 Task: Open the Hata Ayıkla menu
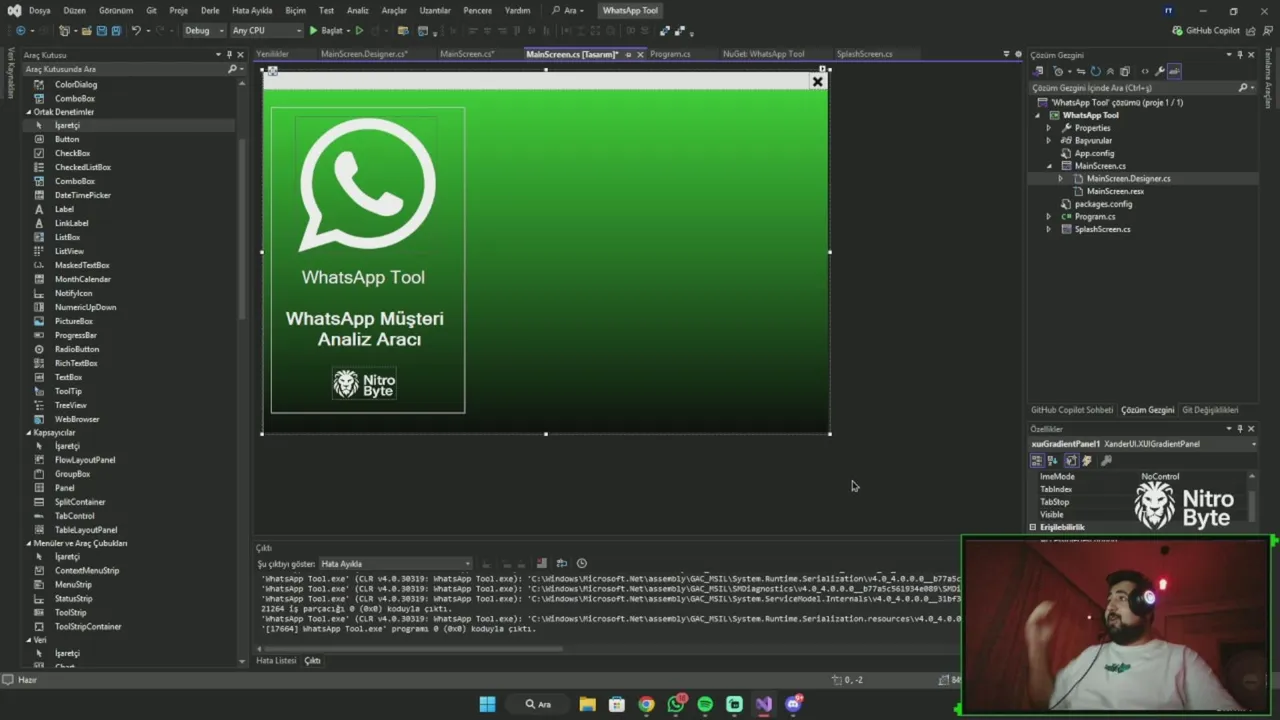[x=252, y=10]
